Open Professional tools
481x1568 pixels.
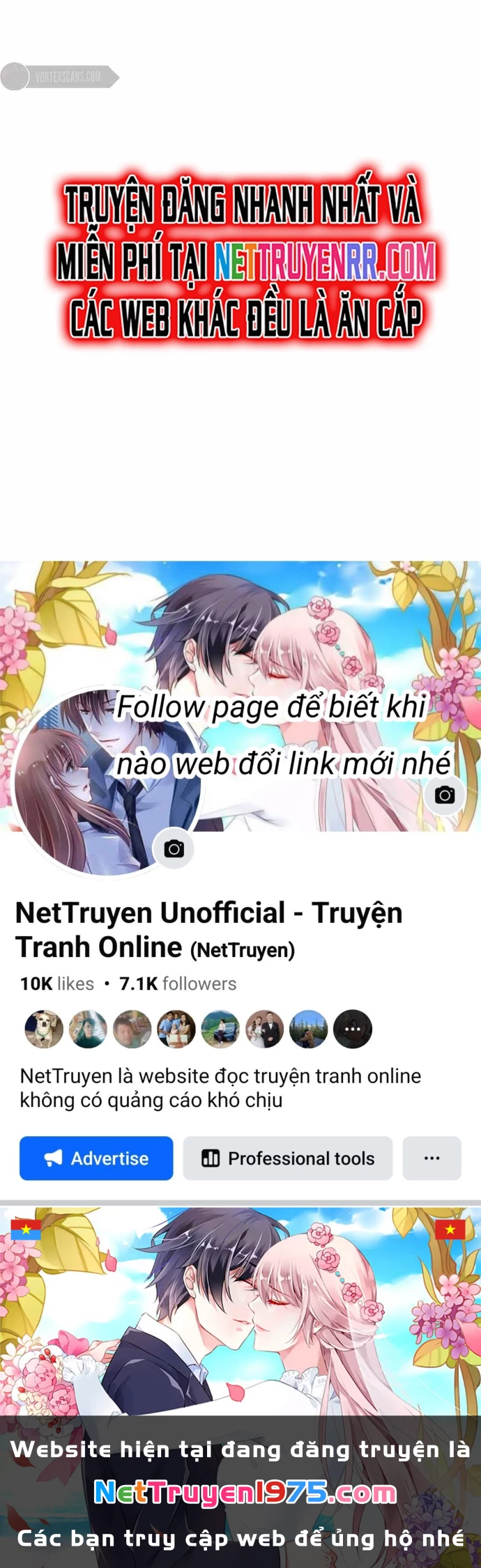point(288,1158)
